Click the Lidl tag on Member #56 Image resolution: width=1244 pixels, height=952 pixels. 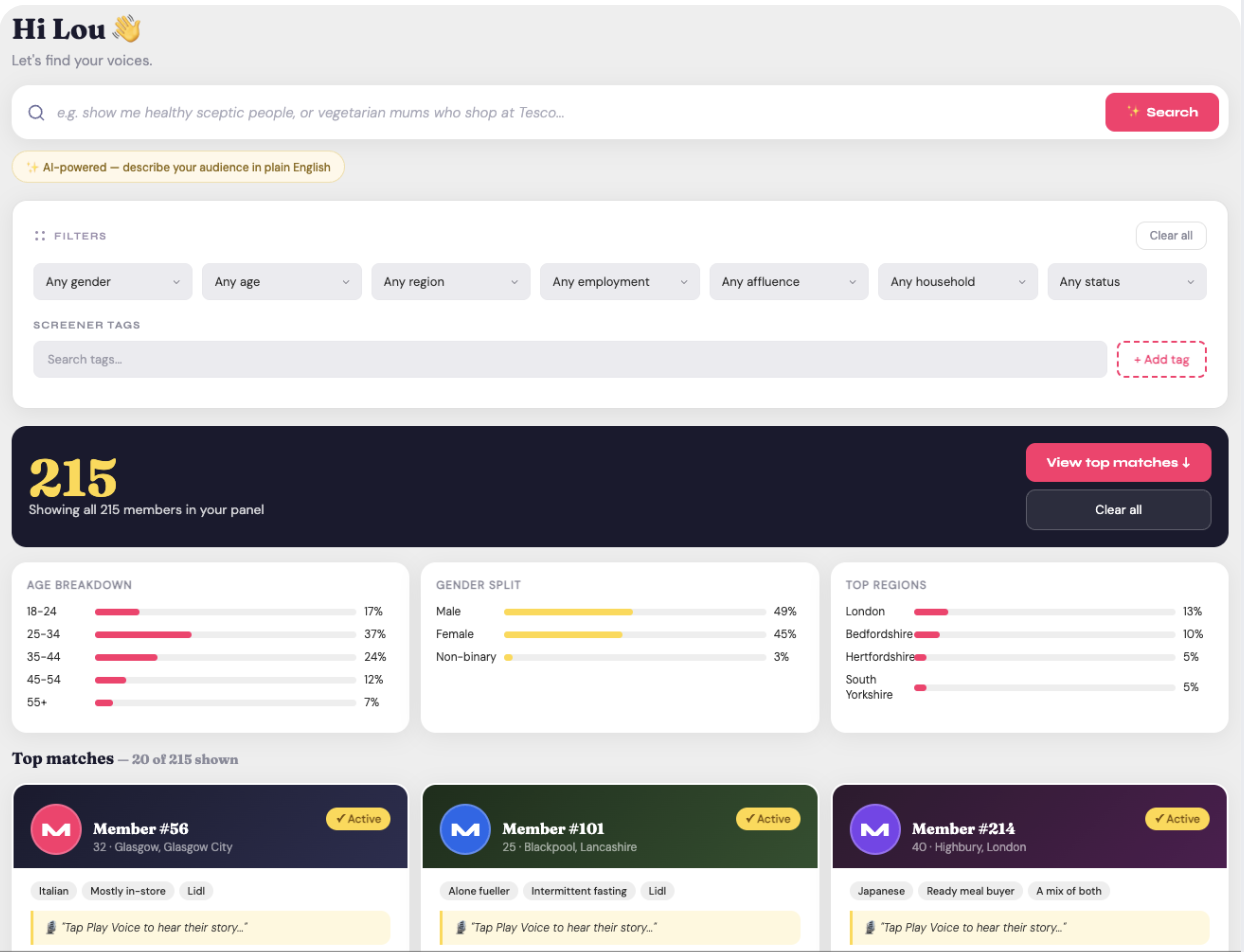tap(197, 891)
